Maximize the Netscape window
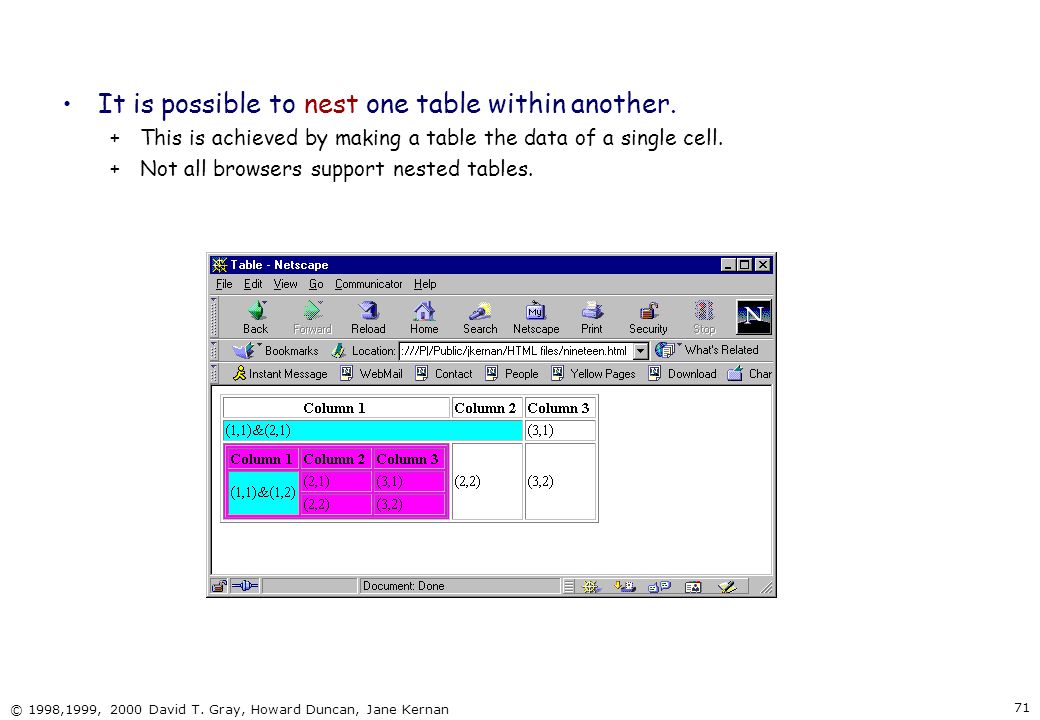This screenshot has width=1040, height=720. (745, 265)
